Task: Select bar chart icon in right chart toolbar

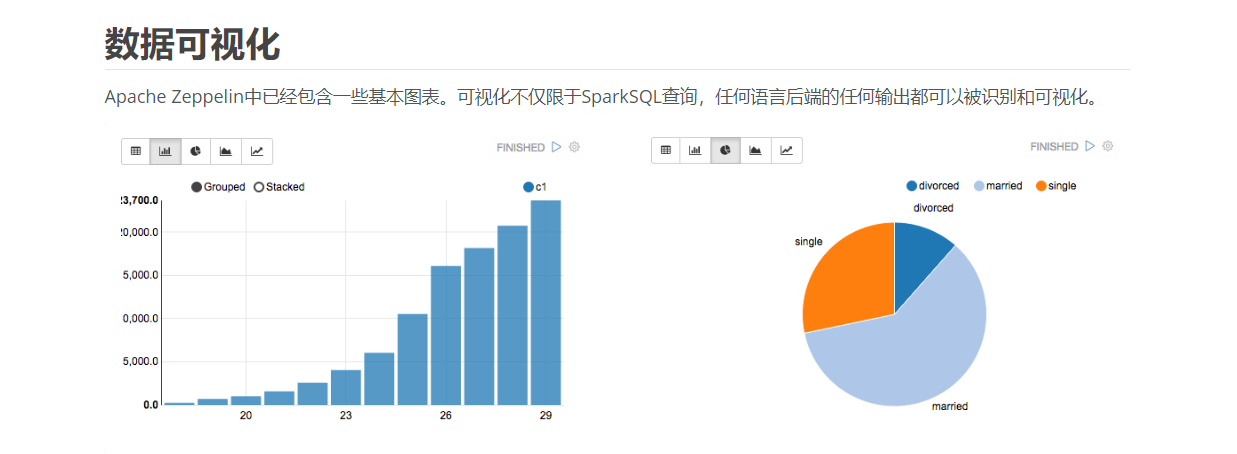Action: (696, 151)
